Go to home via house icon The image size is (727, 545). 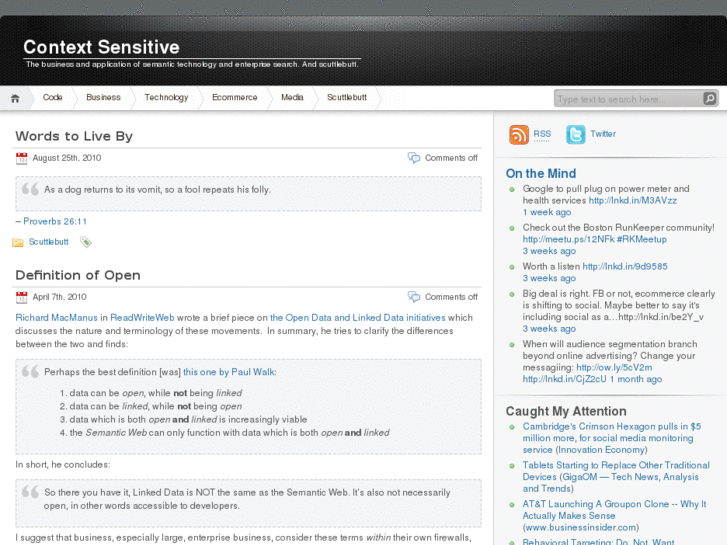[15, 98]
